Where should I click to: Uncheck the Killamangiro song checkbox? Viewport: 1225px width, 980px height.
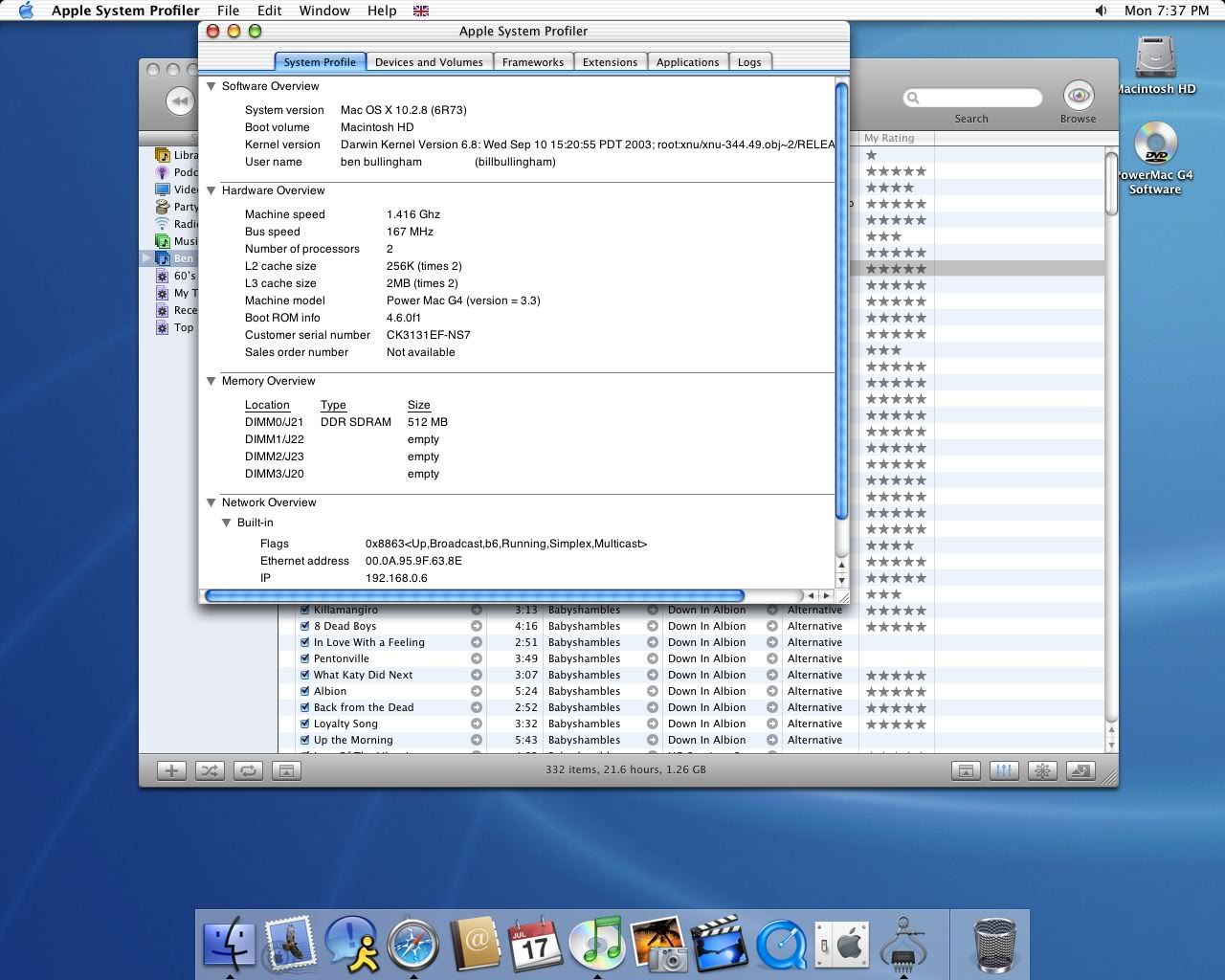tap(304, 610)
